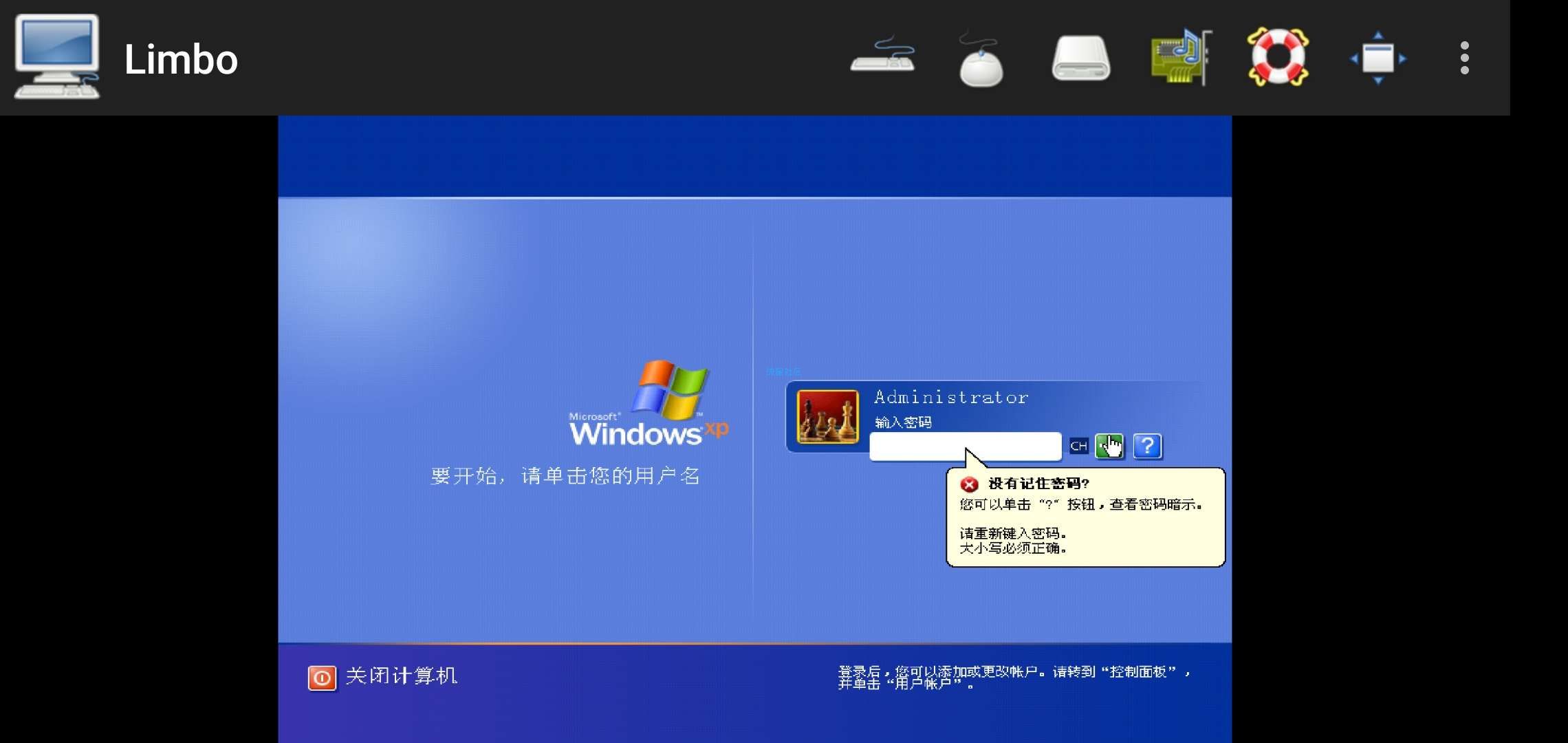This screenshot has width=1568, height=743.
Task: Focus the password input field
Action: 966,446
